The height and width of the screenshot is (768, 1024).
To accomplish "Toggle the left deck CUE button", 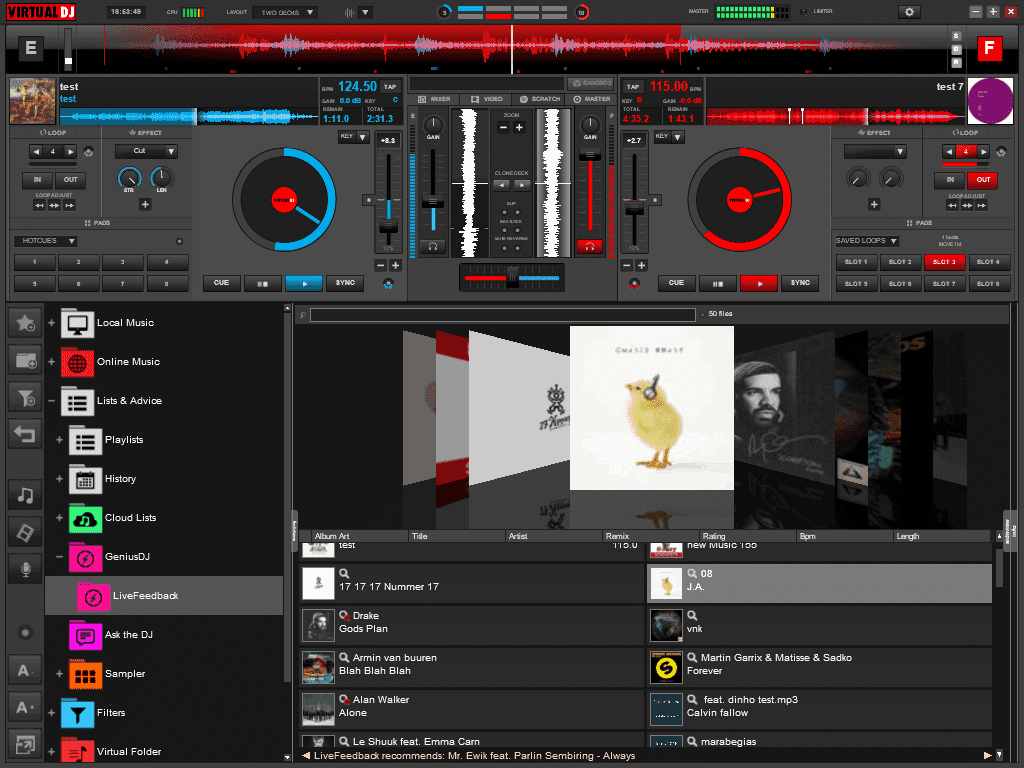I will [x=221, y=283].
